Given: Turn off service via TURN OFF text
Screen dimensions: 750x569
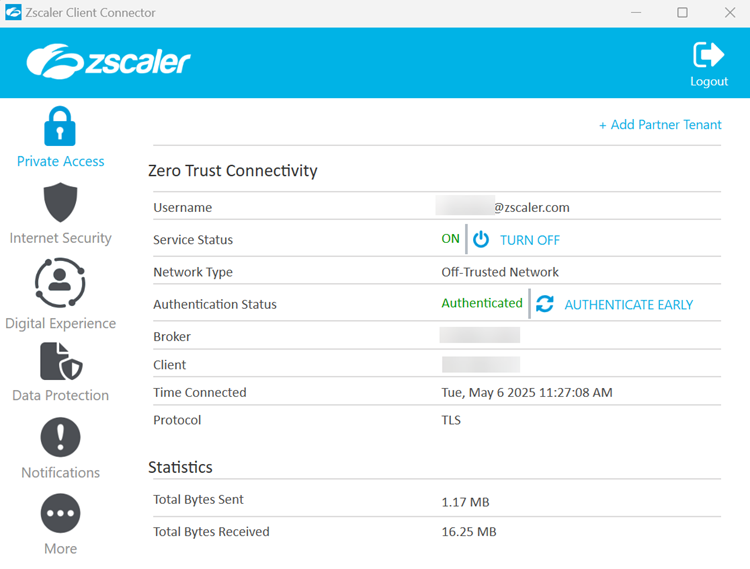Looking at the screenshot, I should [529, 240].
